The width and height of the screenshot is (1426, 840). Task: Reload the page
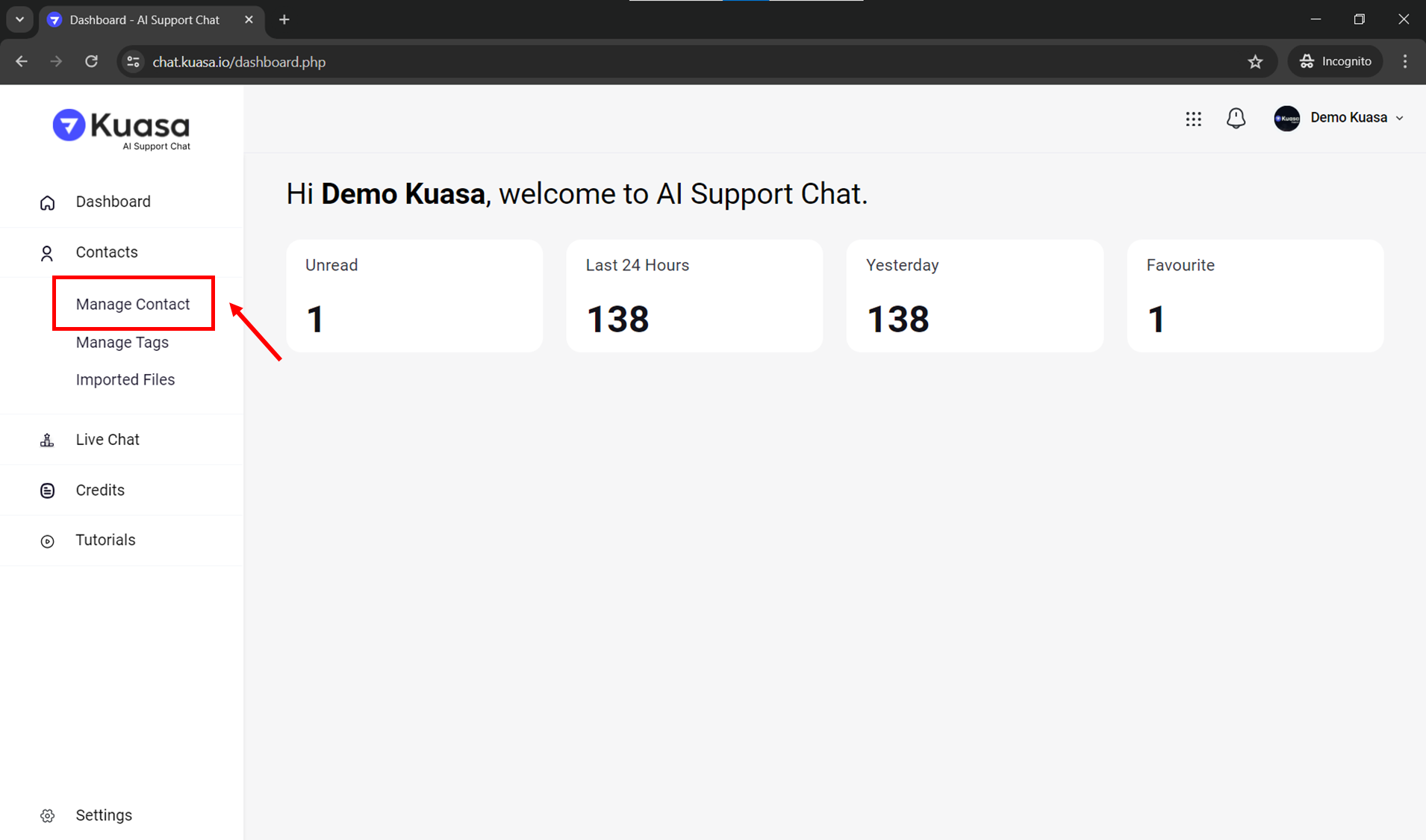(x=91, y=61)
